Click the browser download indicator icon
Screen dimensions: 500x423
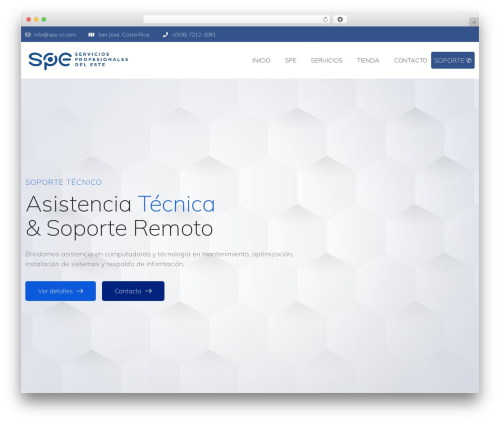click(x=340, y=20)
